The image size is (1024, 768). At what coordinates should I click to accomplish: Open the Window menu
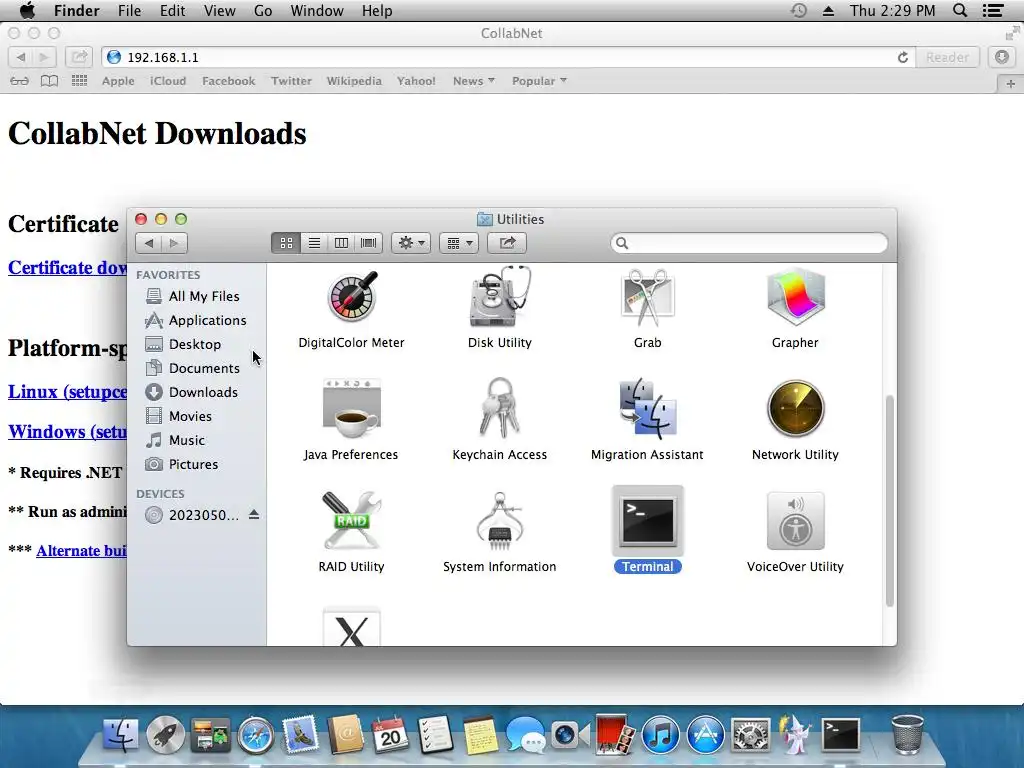point(317,11)
